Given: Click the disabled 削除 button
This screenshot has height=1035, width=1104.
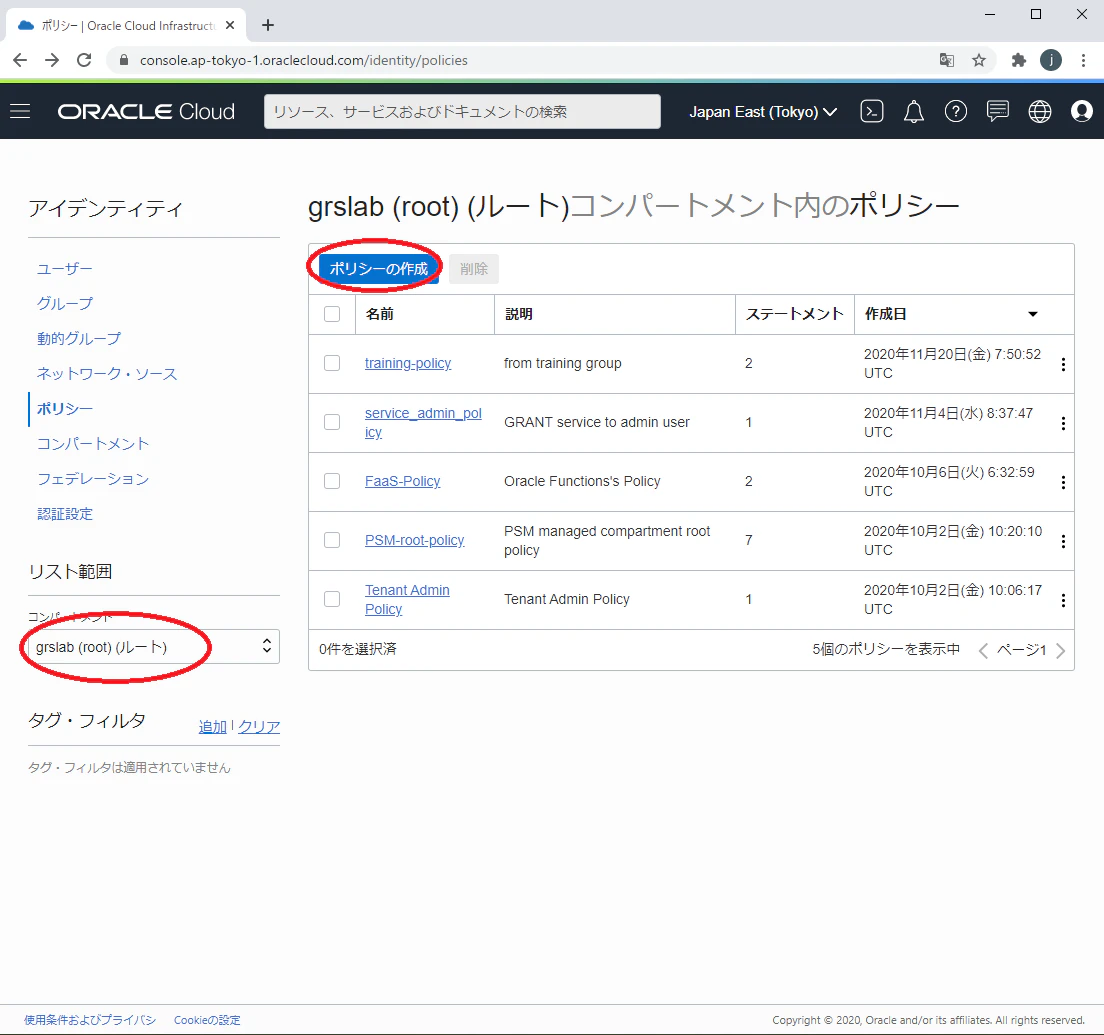Looking at the screenshot, I should (x=474, y=269).
